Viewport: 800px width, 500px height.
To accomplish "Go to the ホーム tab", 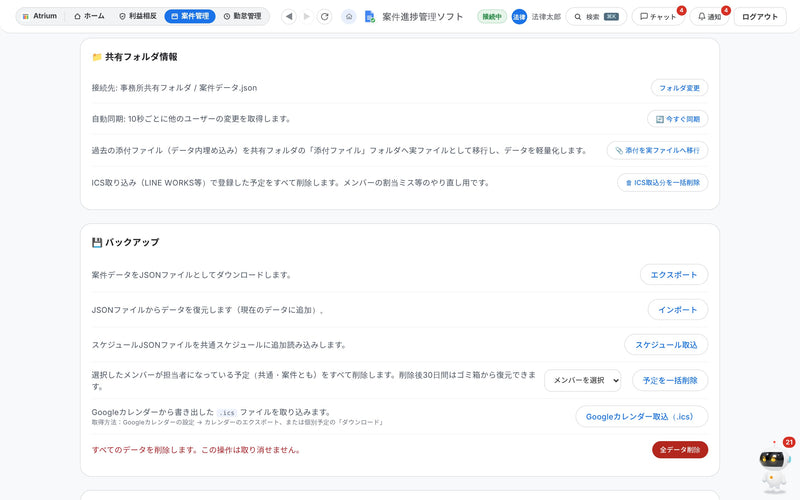I will pyautogui.click(x=89, y=16).
